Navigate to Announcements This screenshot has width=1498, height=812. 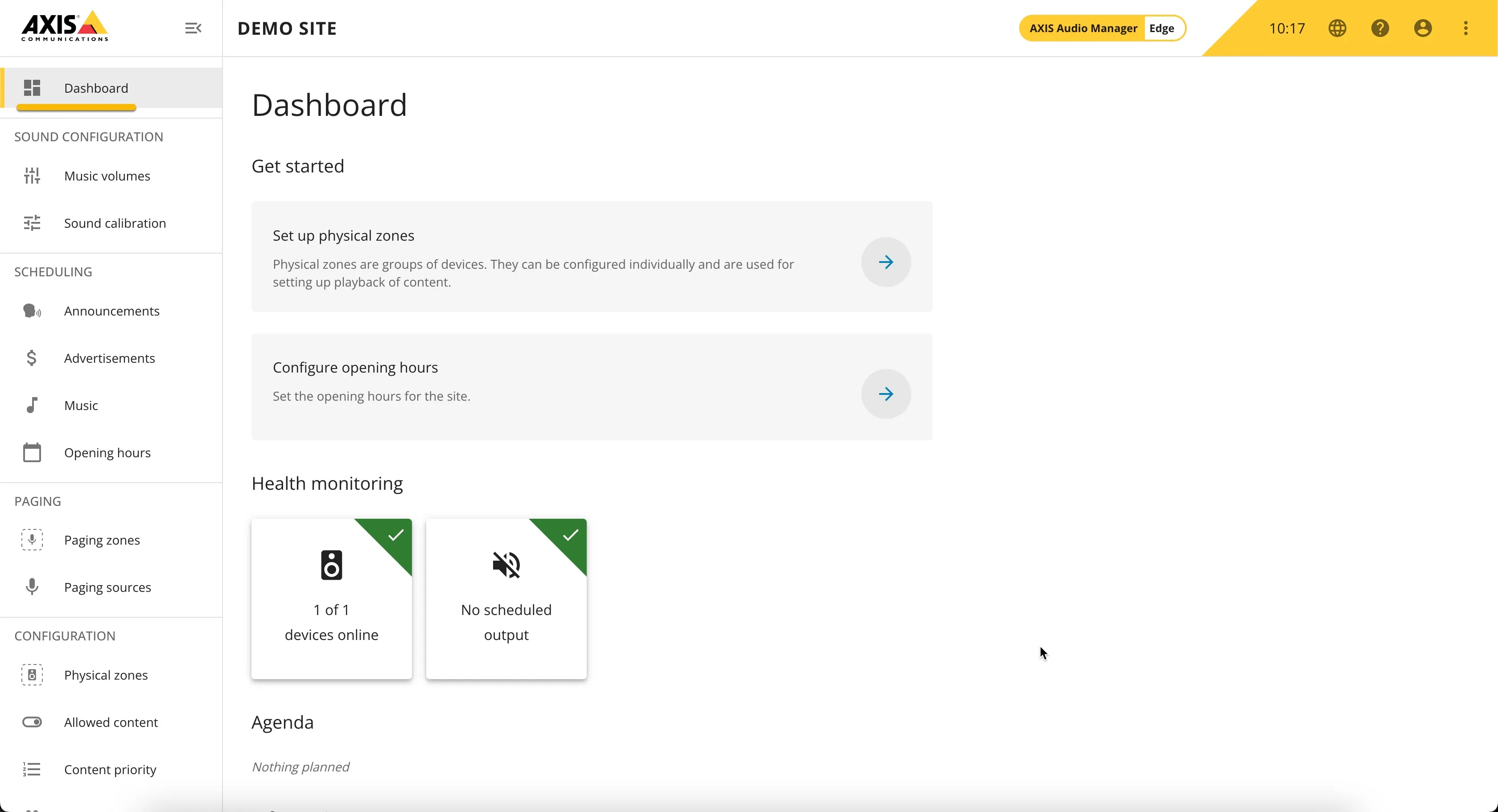[x=111, y=311]
